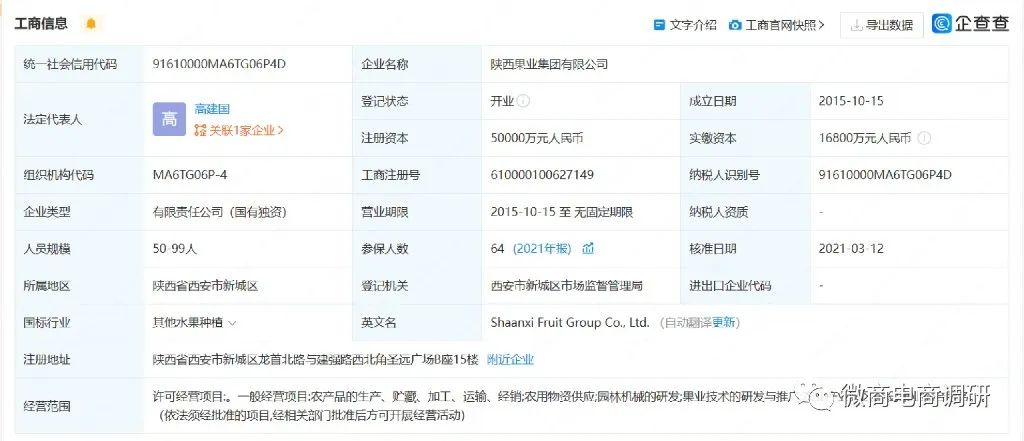Select company name 陕西果业集团有限公司
Viewport: 1024px width, 441px height.
coord(549,64)
